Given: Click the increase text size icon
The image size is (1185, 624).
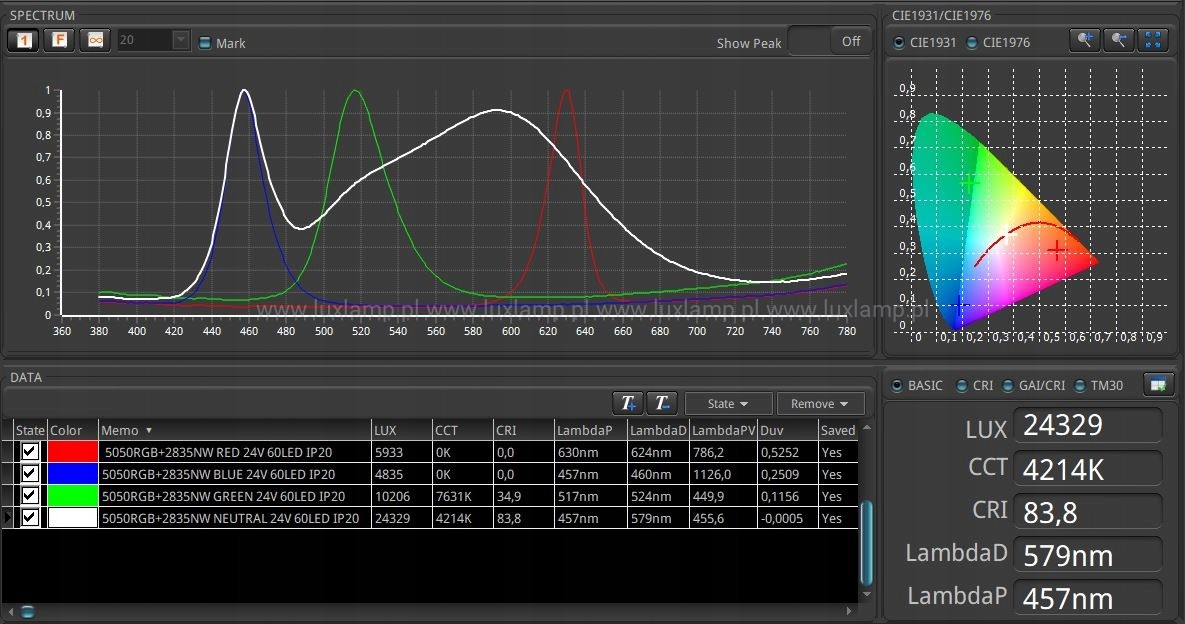Looking at the screenshot, I should (628, 403).
